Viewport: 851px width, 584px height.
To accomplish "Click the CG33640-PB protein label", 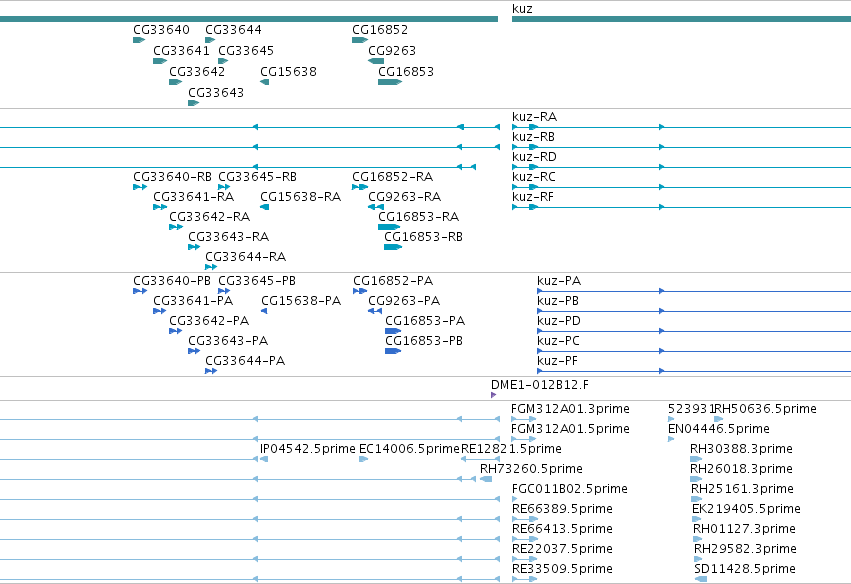I will 172,281.
